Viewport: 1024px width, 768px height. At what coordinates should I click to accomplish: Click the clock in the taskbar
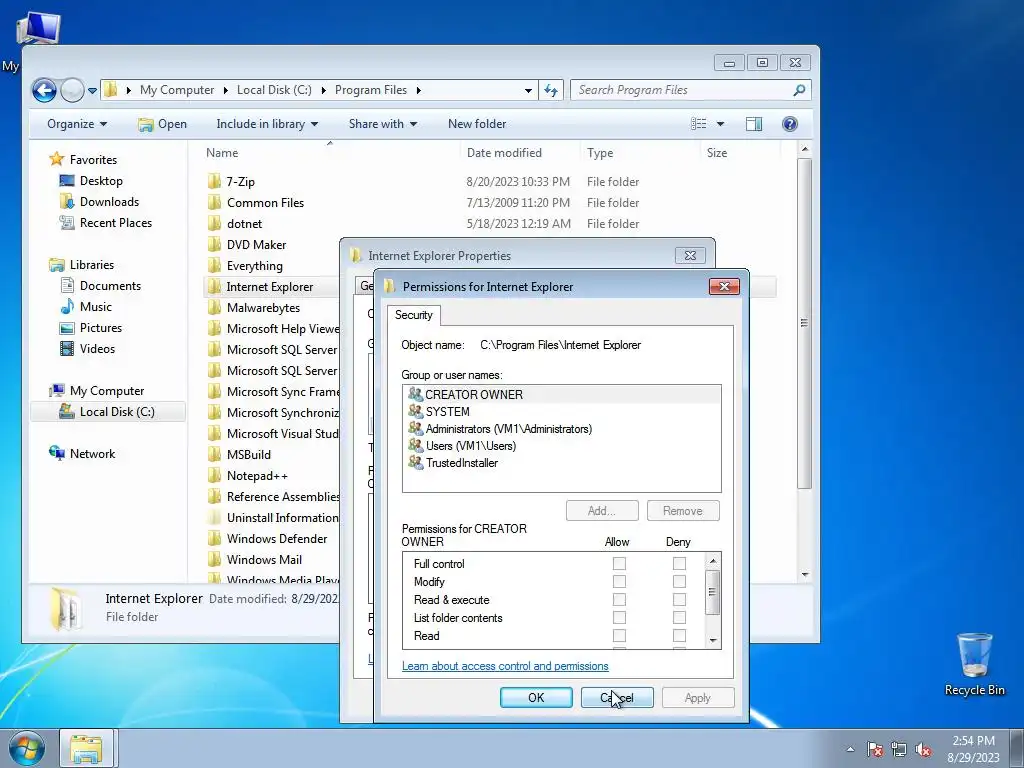973,749
